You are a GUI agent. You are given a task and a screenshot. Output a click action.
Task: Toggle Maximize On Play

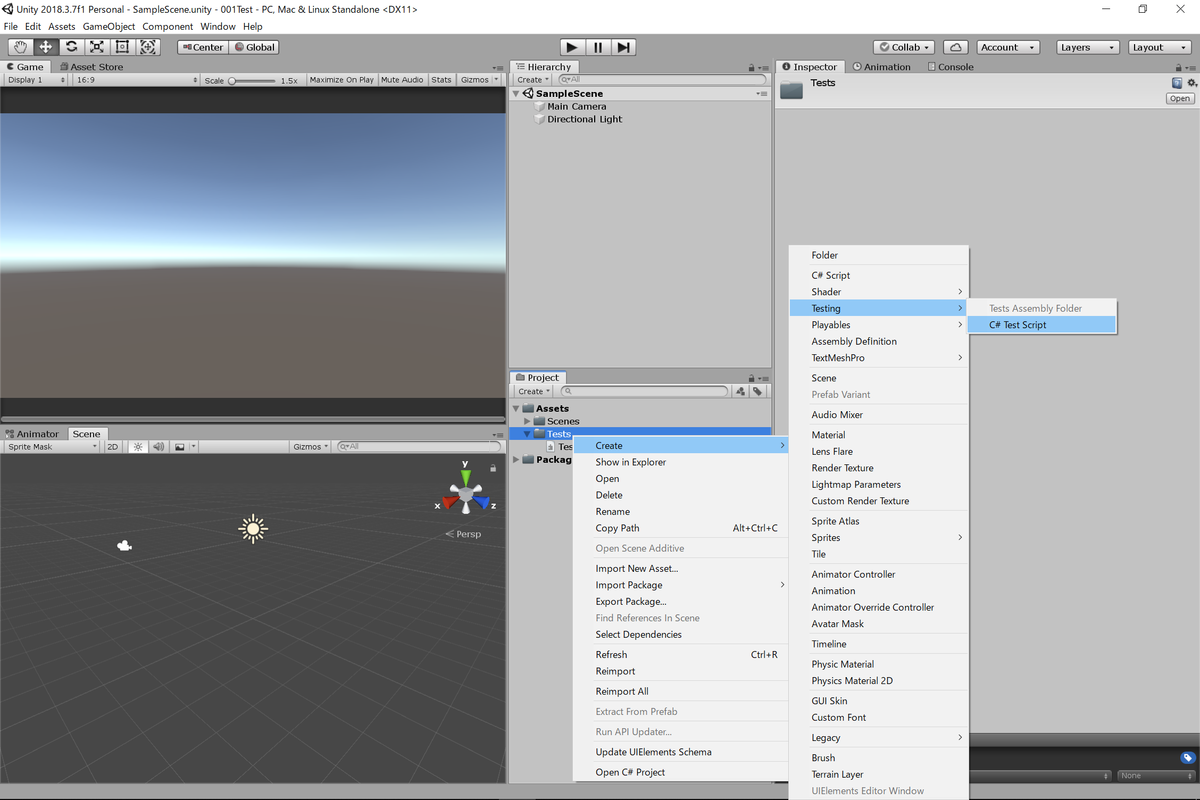(x=342, y=80)
